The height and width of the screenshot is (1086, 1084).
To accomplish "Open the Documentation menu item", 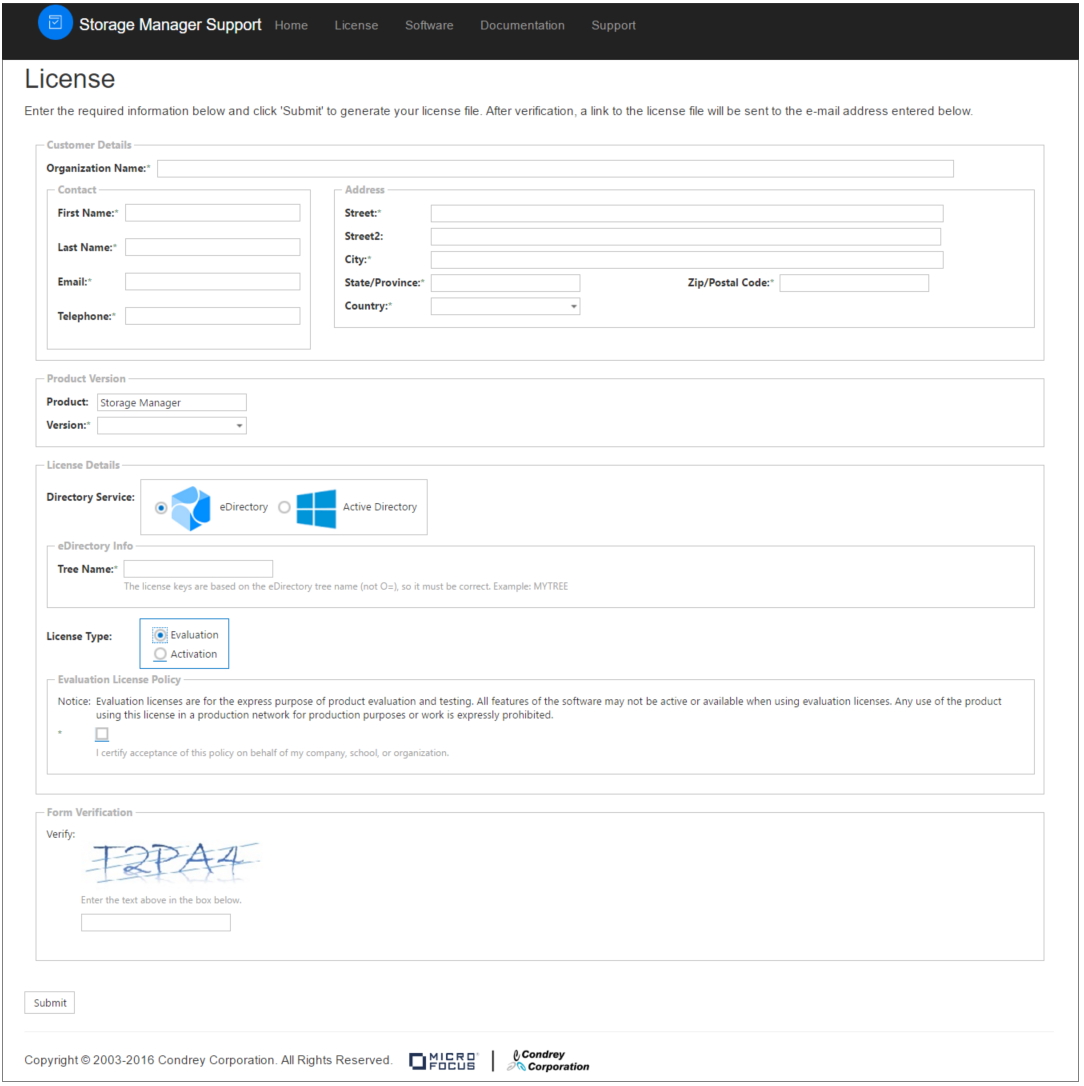I will [522, 26].
